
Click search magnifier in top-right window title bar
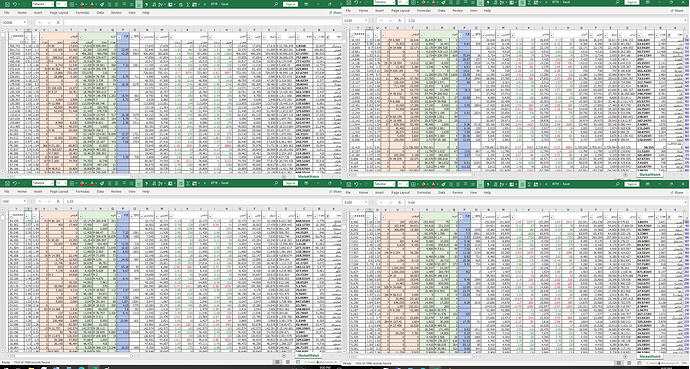(618, 2)
